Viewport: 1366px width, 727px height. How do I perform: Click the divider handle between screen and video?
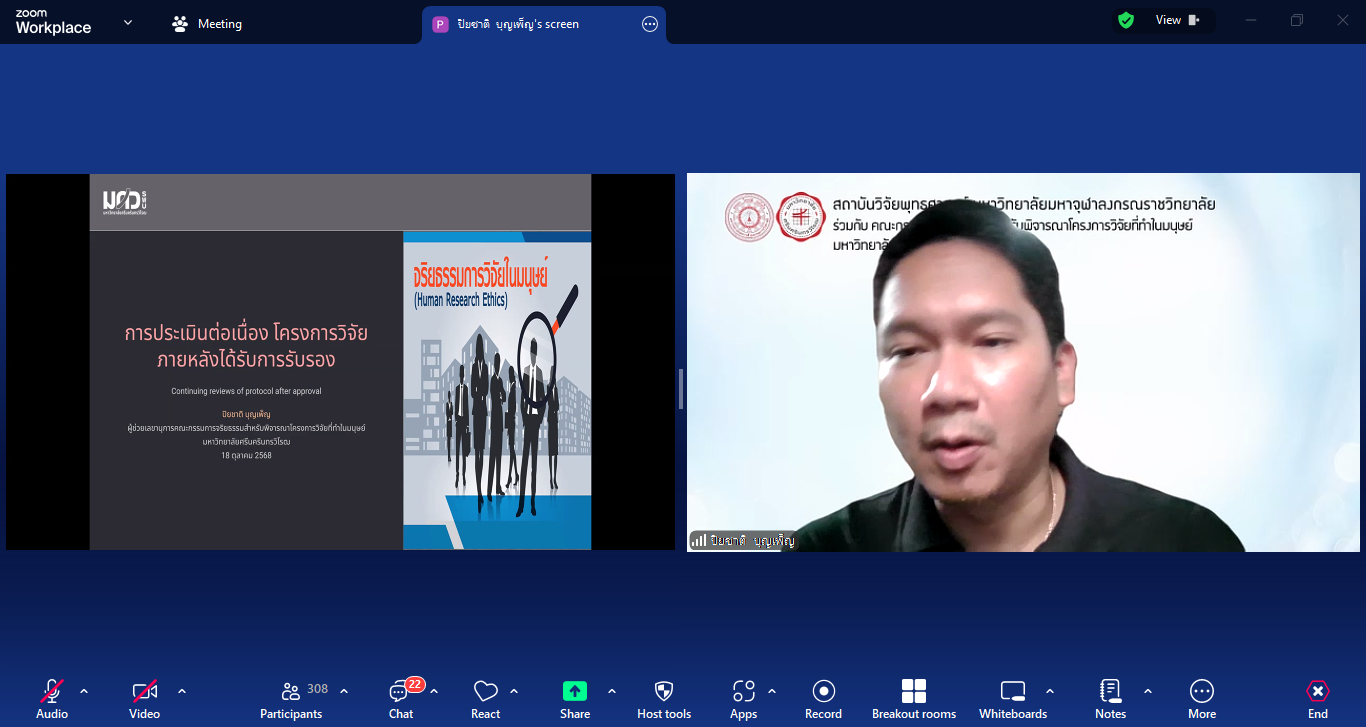(x=681, y=388)
